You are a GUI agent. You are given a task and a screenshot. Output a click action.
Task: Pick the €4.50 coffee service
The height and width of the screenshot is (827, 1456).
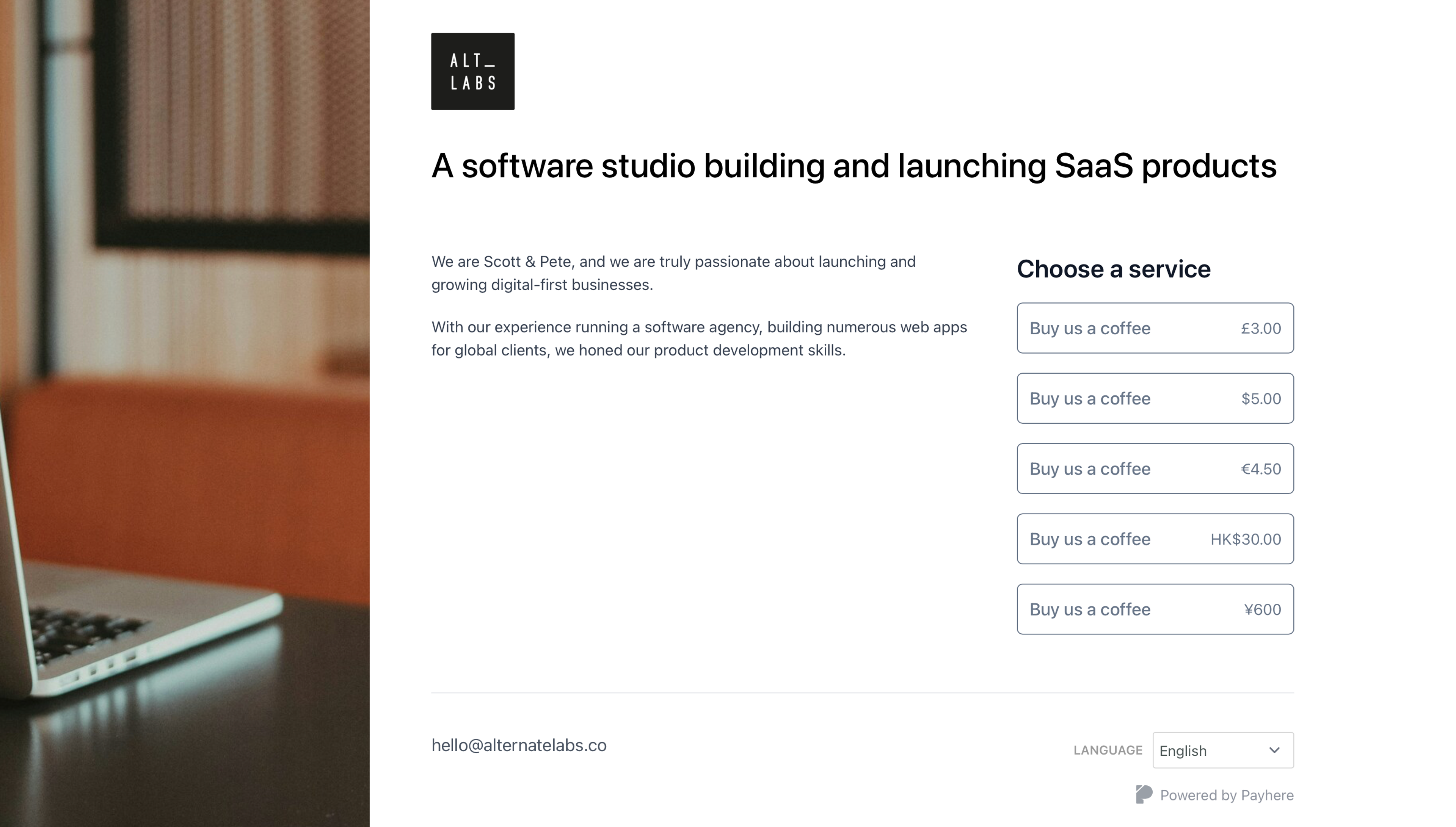tap(1155, 468)
